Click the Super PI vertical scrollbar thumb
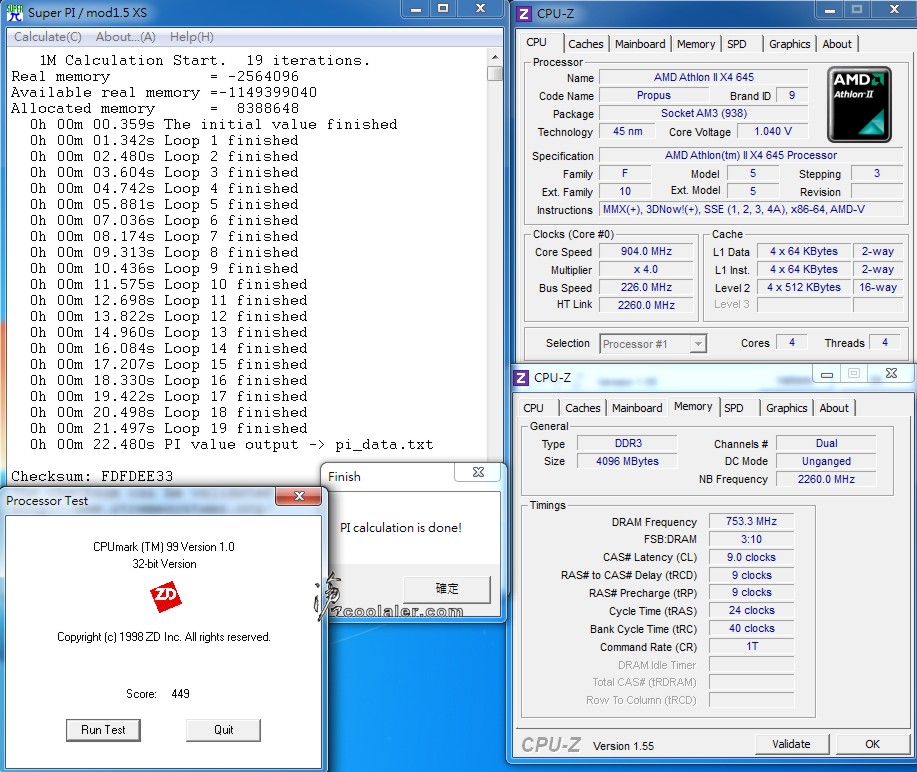The height and width of the screenshot is (772, 917). [x=495, y=74]
